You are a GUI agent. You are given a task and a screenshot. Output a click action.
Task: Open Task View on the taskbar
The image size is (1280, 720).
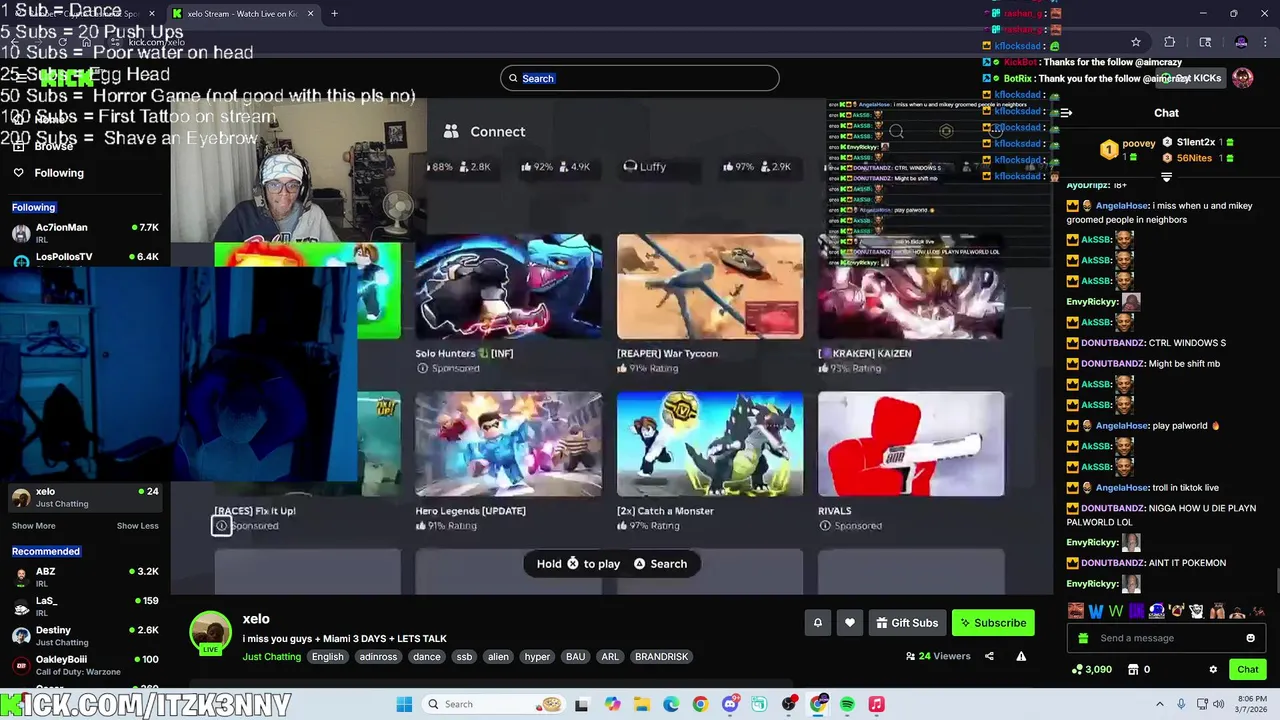click(x=581, y=704)
